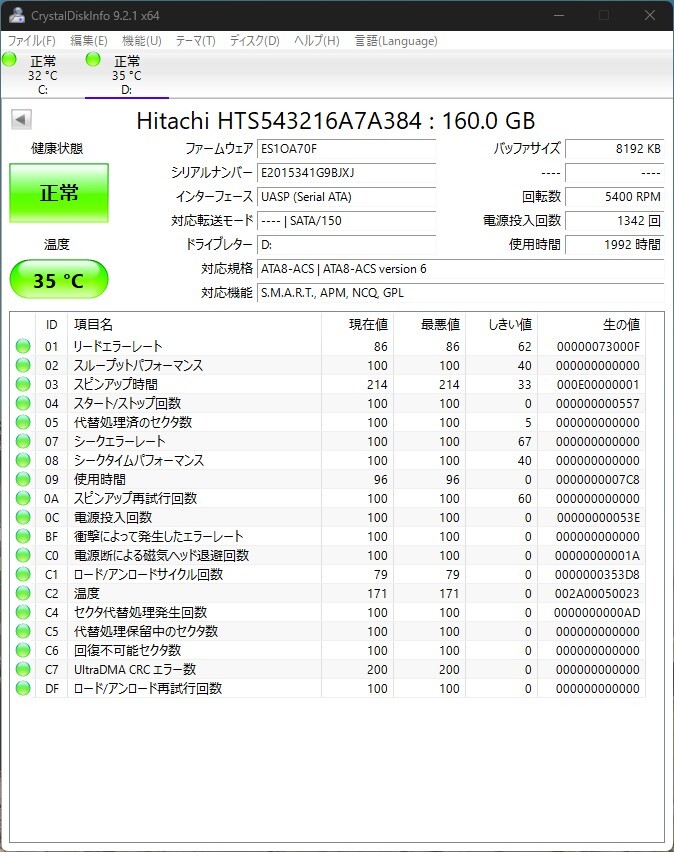The width and height of the screenshot is (674, 852).
Task: Click disk title Hitachi HTS543216A7A384 : 160.0 GB
Action: click(x=335, y=121)
